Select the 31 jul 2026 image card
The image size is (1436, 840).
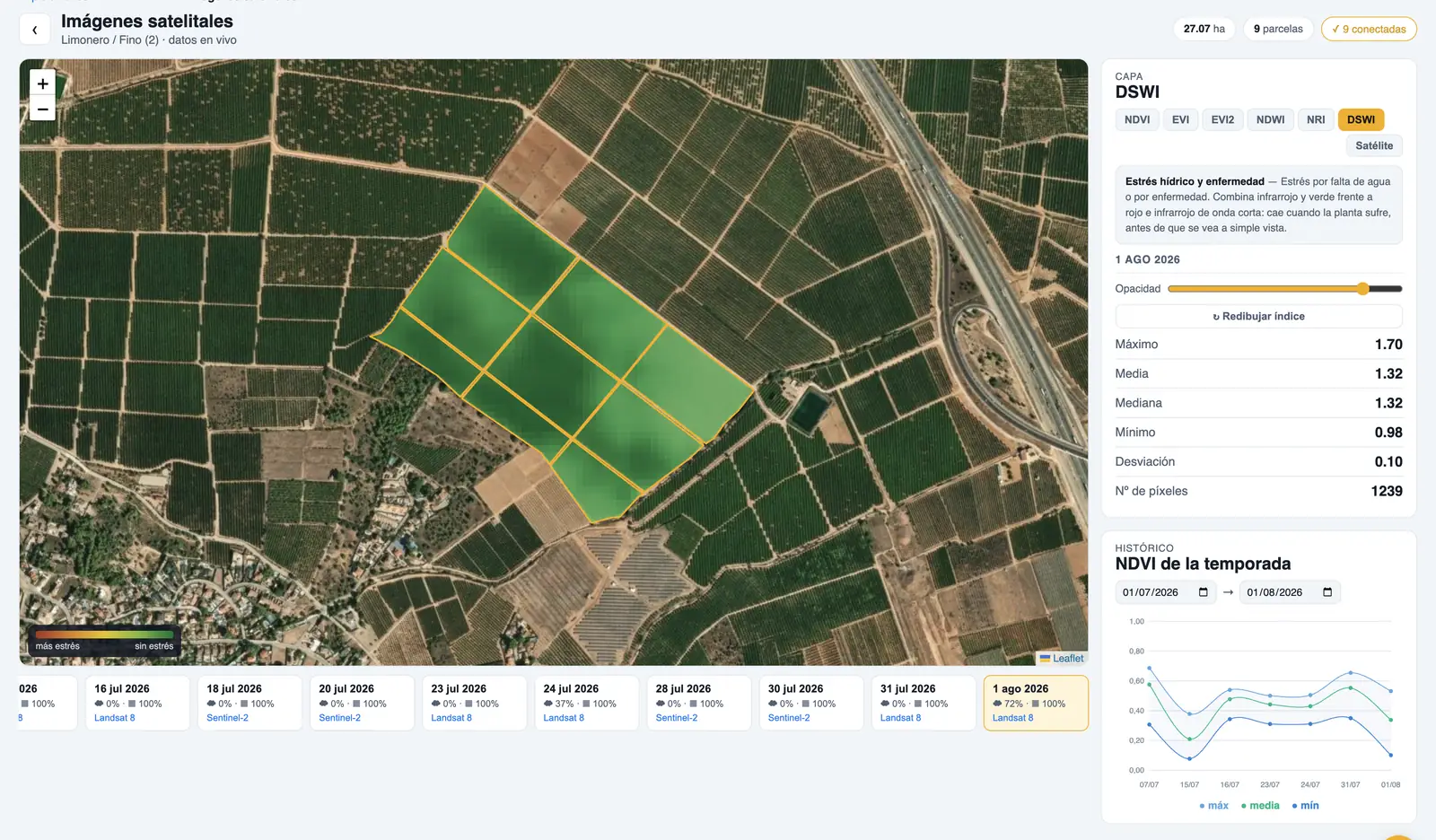coord(923,703)
